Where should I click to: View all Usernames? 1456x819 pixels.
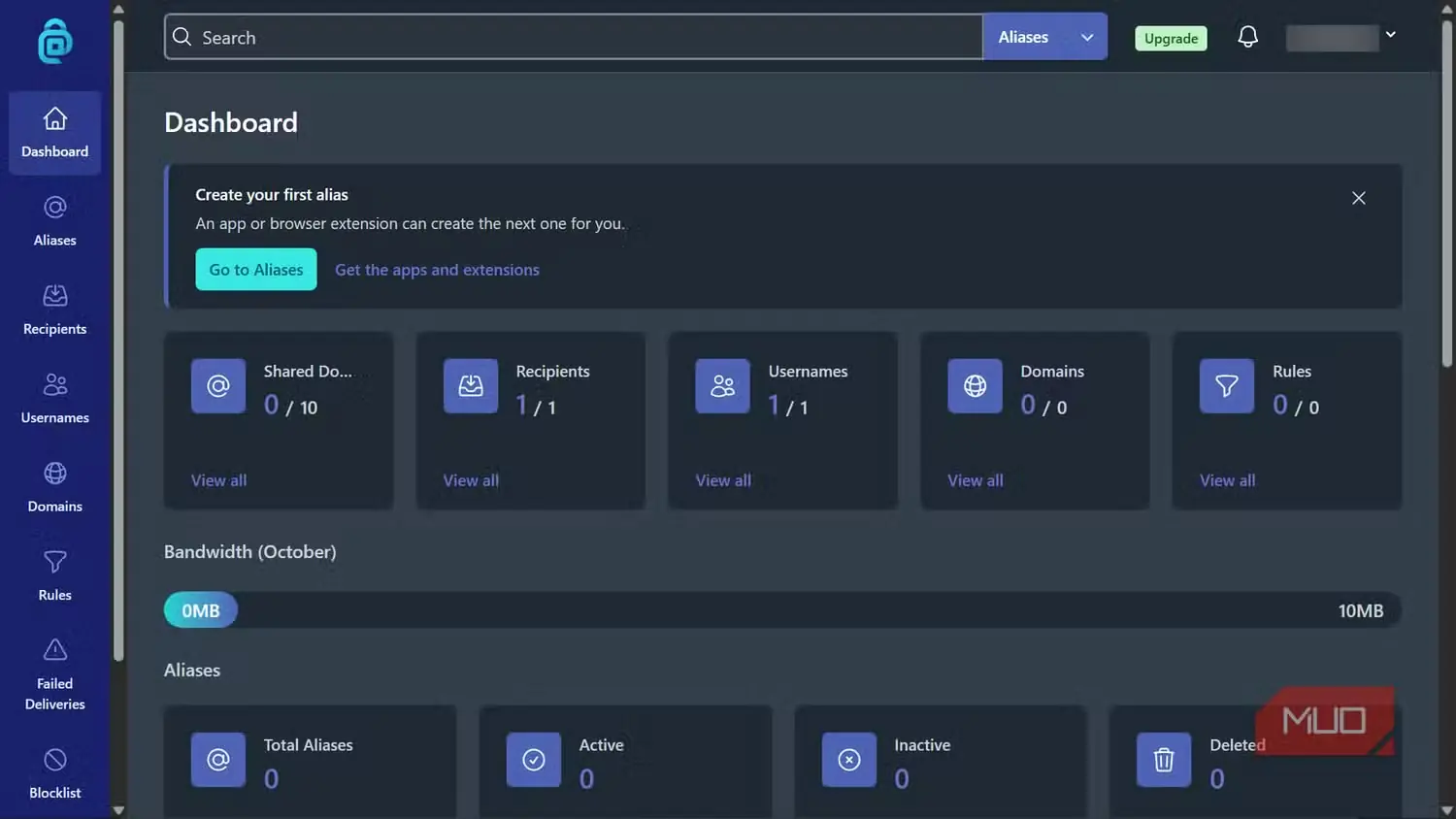click(723, 480)
